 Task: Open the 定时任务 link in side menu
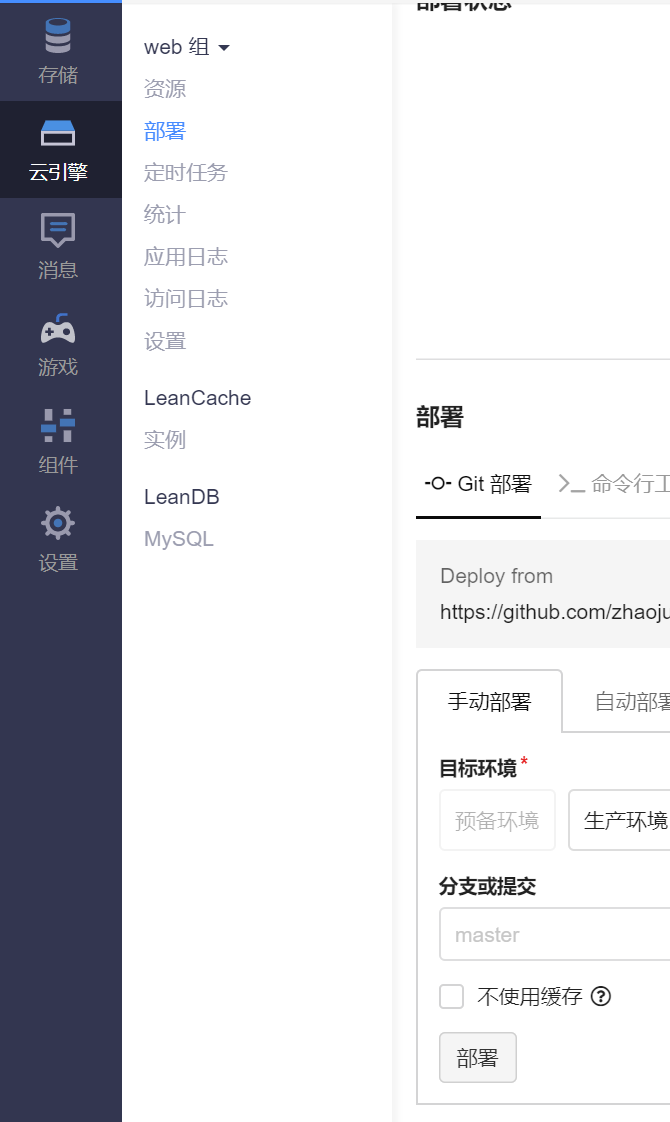click(x=186, y=173)
